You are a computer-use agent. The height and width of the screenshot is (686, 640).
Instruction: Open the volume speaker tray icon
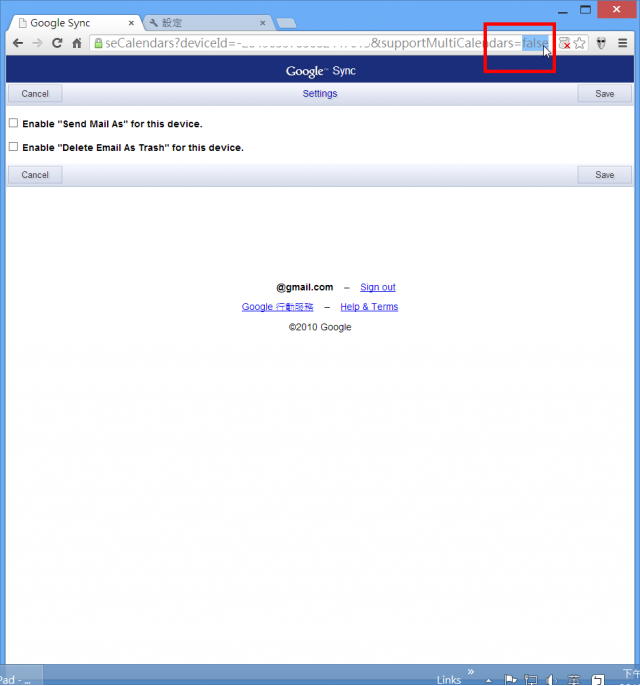(x=551, y=680)
